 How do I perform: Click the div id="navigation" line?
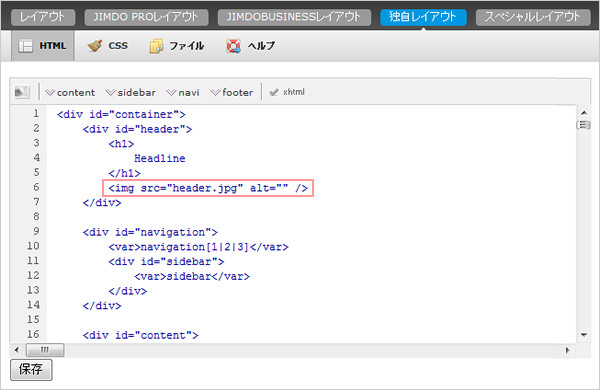coord(150,232)
